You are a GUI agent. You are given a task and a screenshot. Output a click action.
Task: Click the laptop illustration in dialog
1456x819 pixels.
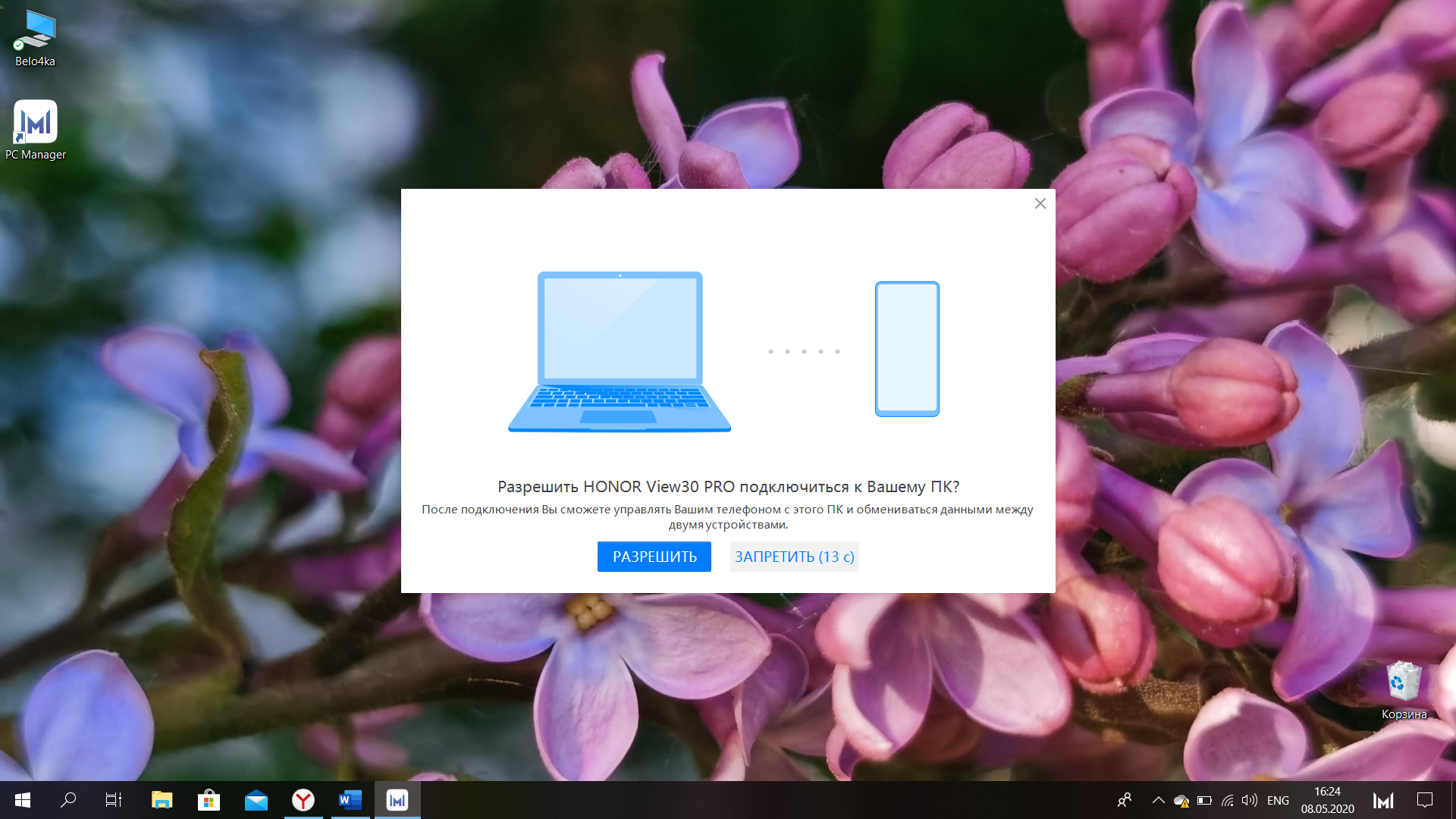tap(620, 352)
